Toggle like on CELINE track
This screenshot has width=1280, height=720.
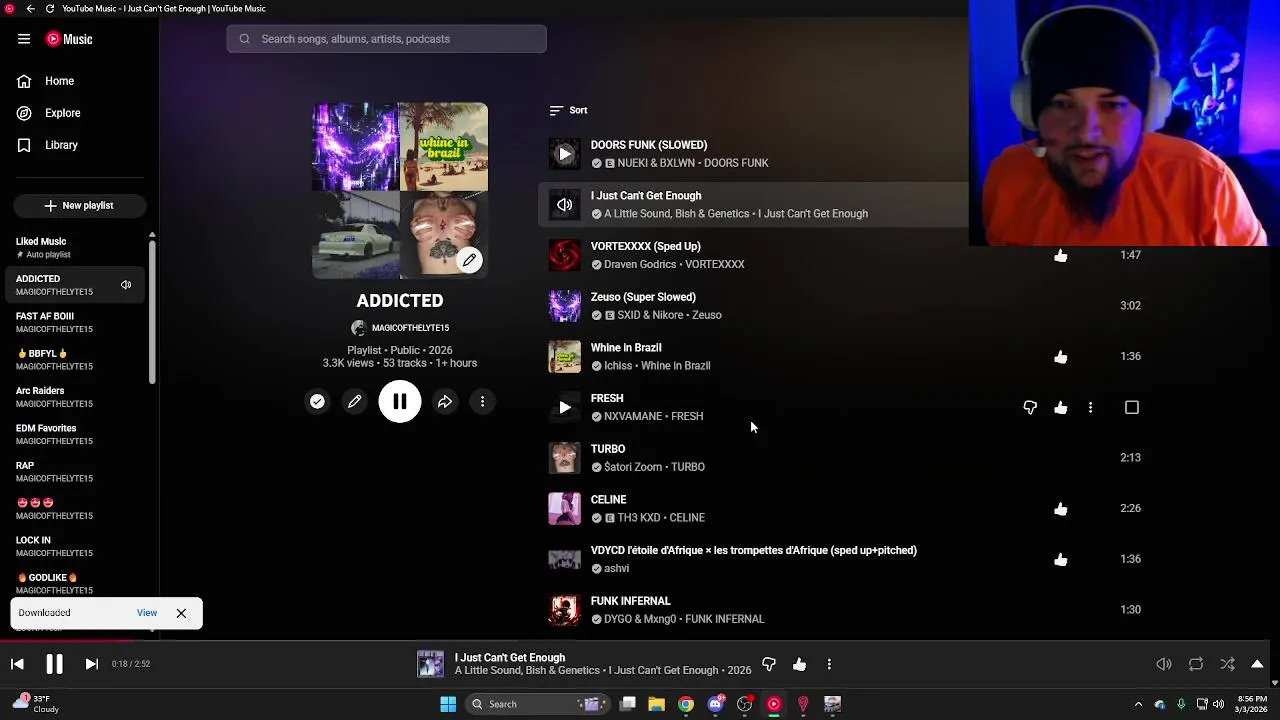[1060, 509]
